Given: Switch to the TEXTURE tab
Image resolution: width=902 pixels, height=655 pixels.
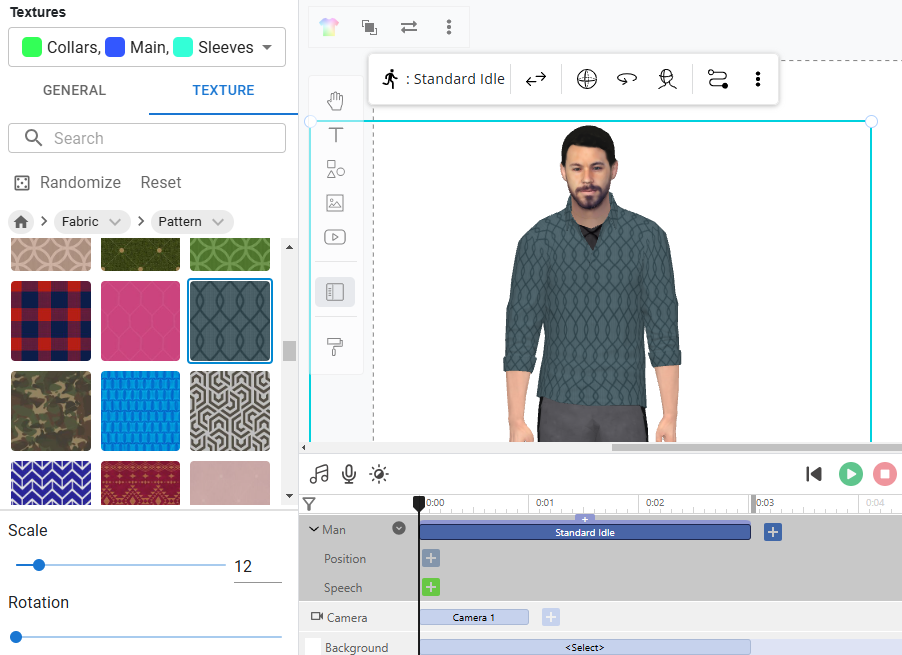Looking at the screenshot, I should tap(223, 90).
